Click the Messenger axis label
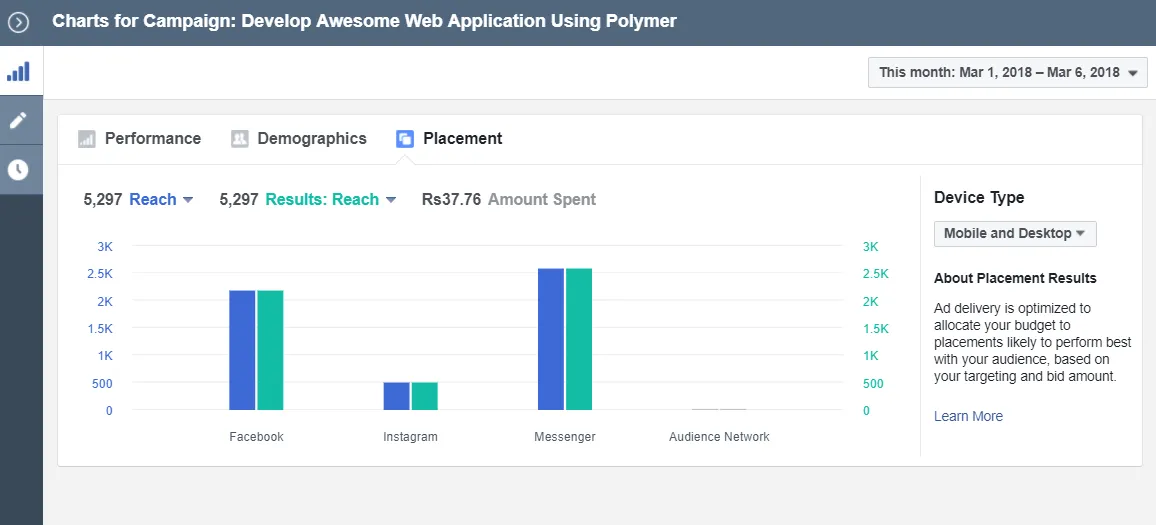This screenshot has width=1156, height=525. [565, 437]
